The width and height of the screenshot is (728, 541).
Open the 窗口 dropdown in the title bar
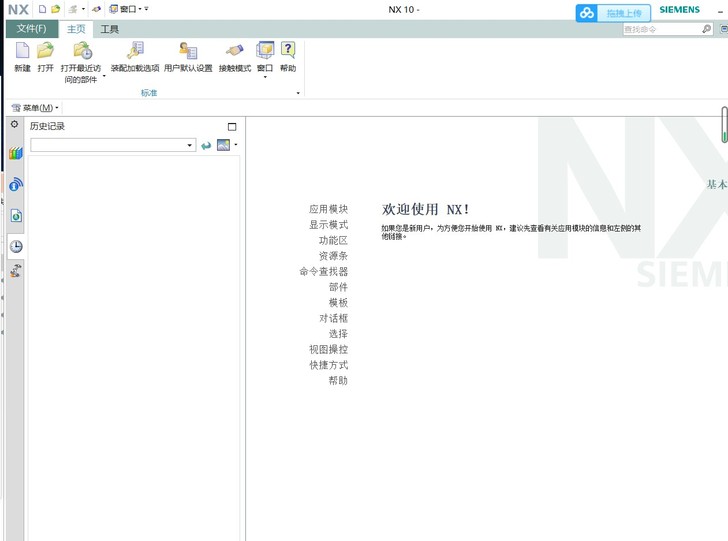tap(125, 9)
